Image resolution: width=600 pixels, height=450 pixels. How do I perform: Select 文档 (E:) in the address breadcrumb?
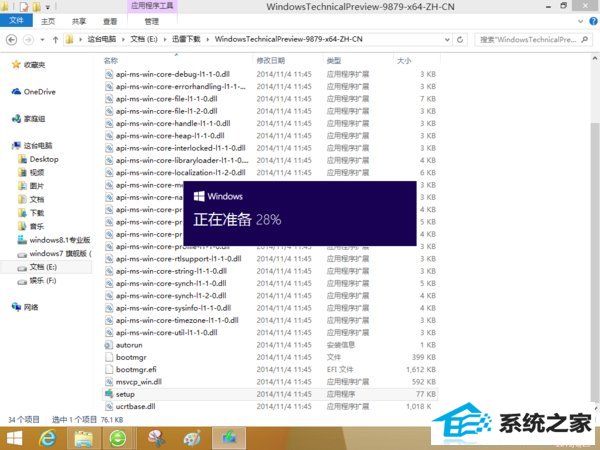pos(144,39)
